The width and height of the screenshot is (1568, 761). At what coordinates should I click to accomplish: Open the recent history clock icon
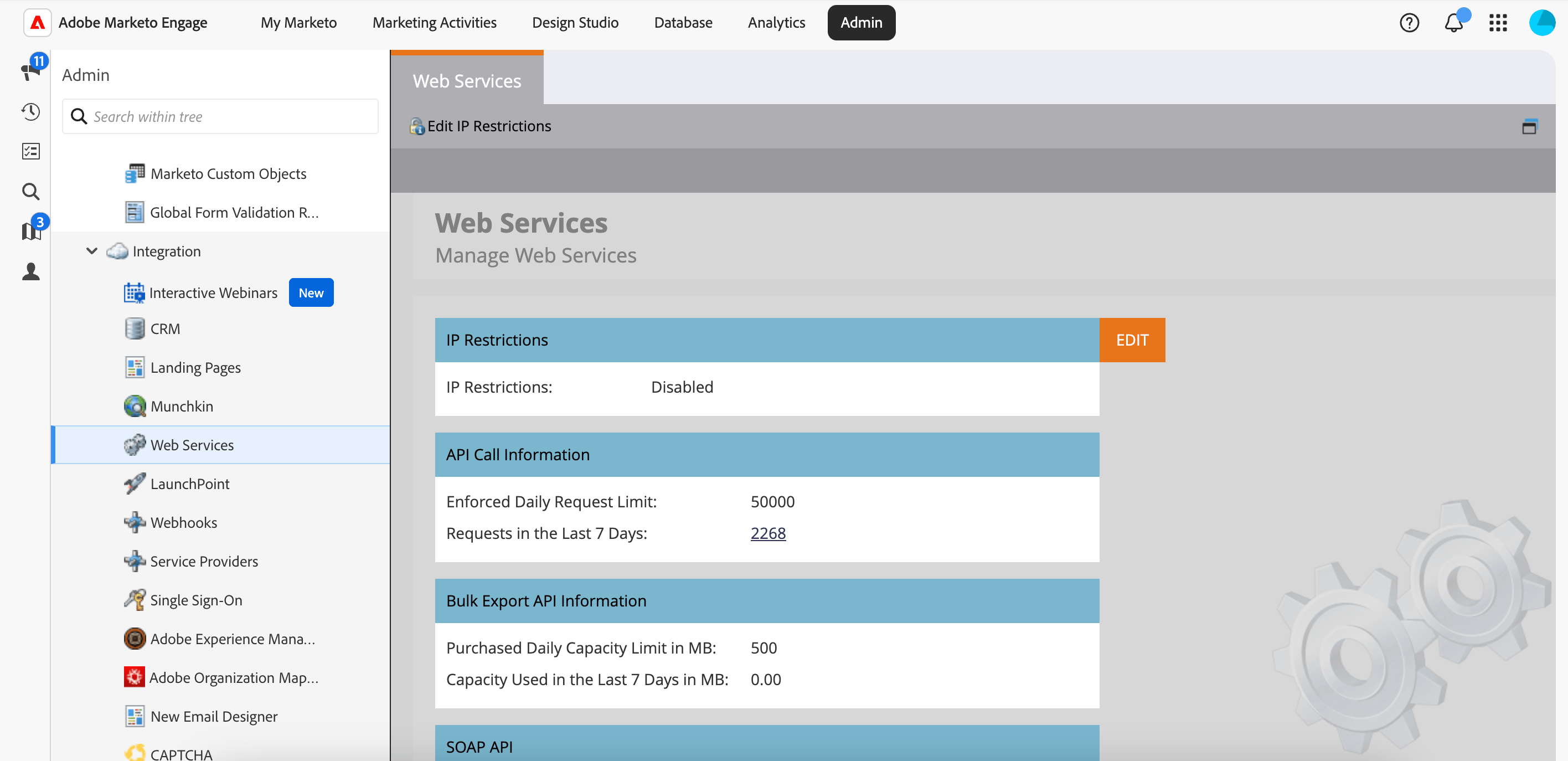pos(31,111)
